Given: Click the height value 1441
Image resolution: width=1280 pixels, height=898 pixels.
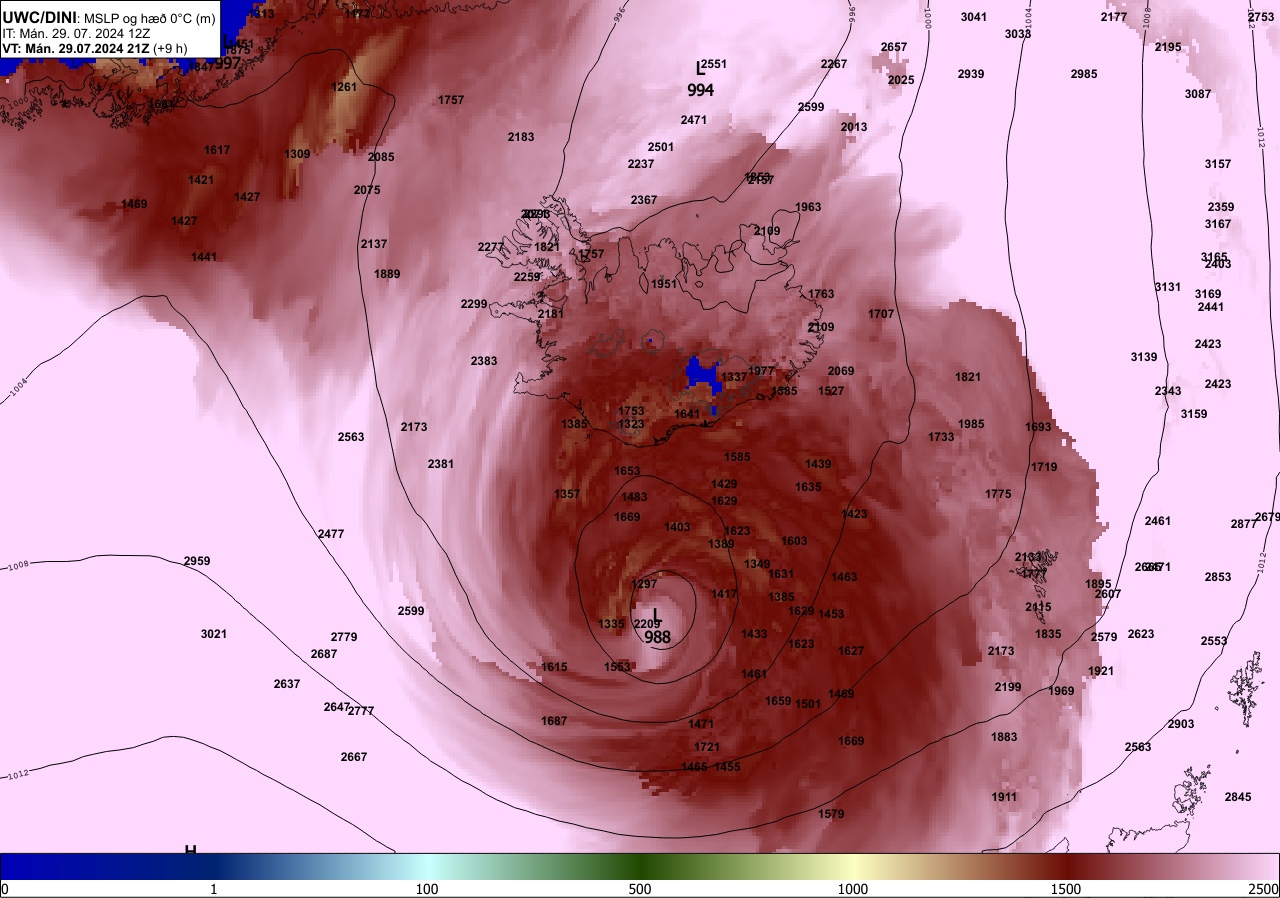Looking at the screenshot, I should (x=204, y=257).
